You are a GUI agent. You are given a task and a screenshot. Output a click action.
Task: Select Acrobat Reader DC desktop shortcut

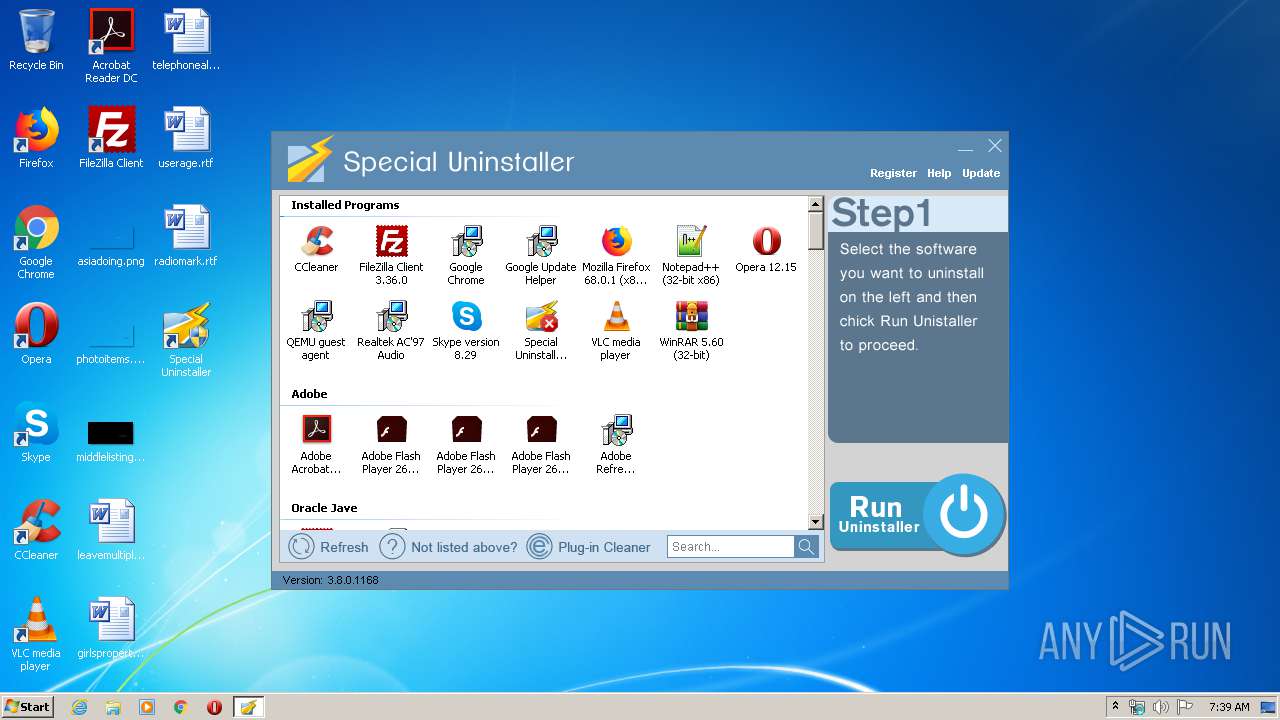pyautogui.click(x=111, y=46)
